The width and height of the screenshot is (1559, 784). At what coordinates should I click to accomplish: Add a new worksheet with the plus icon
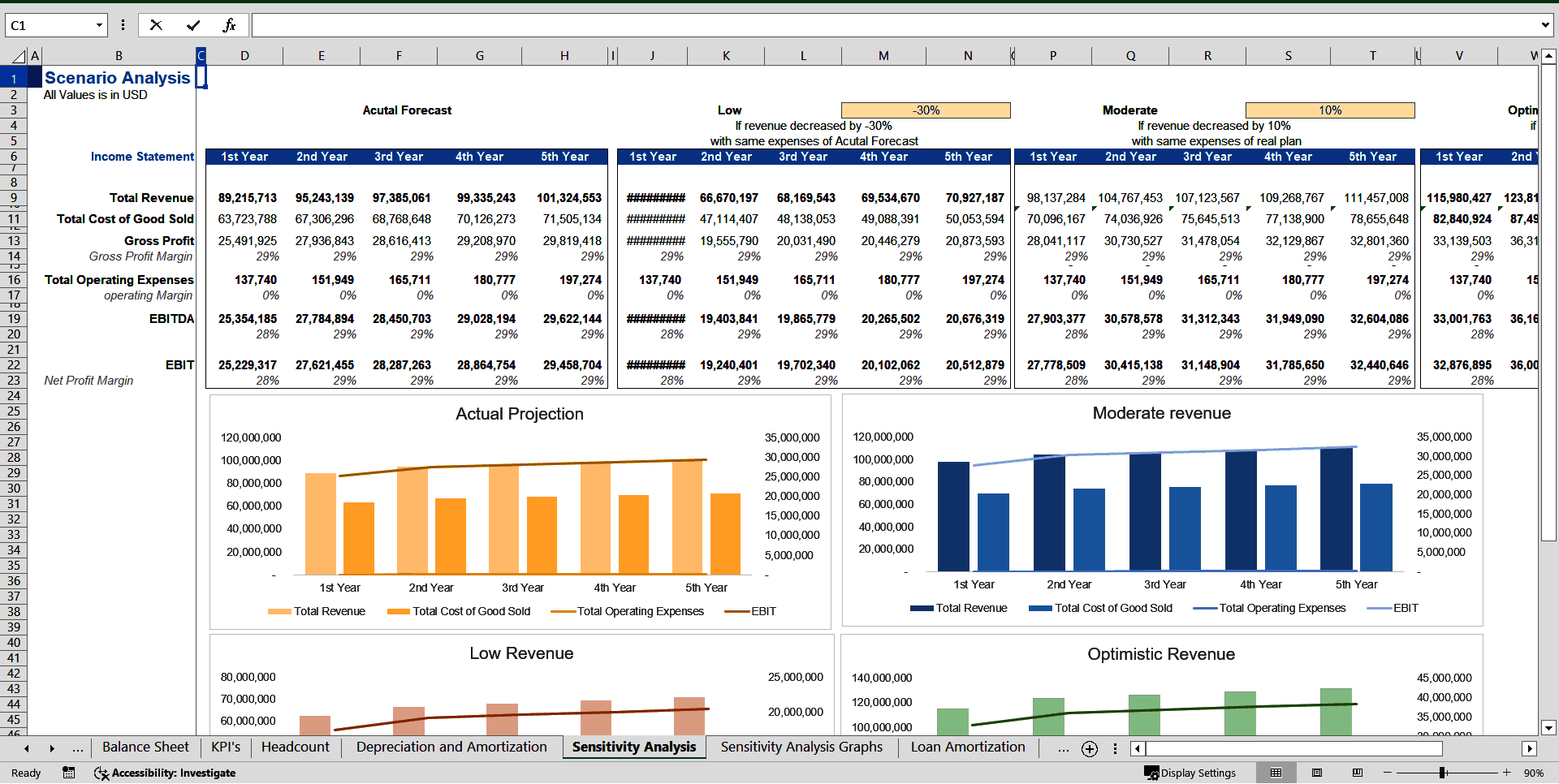coord(1089,748)
